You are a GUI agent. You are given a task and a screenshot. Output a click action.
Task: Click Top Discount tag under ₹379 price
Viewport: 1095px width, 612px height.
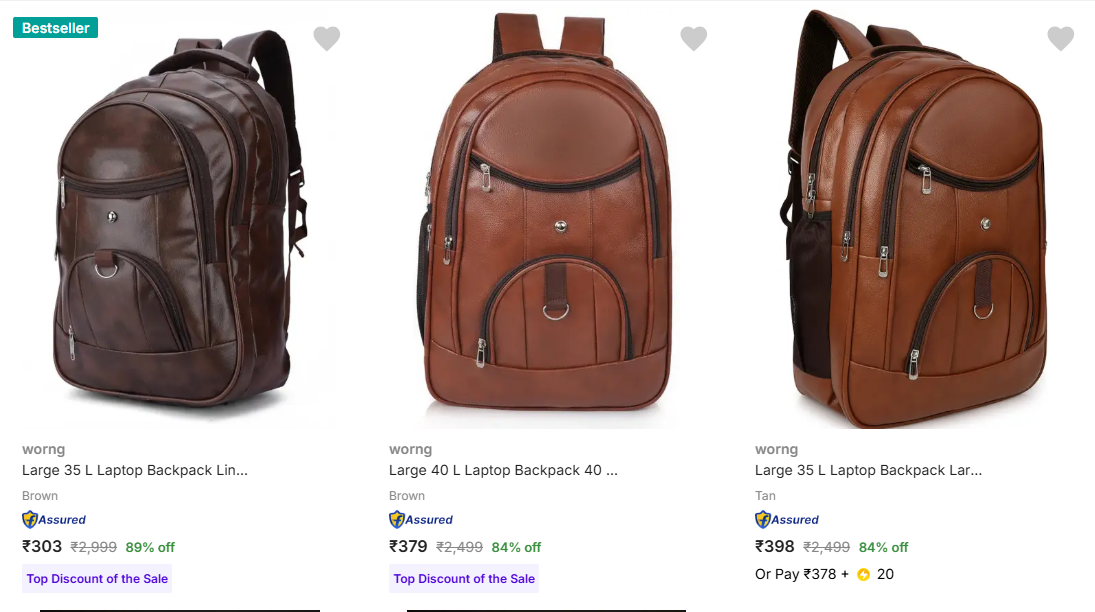(x=464, y=579)
